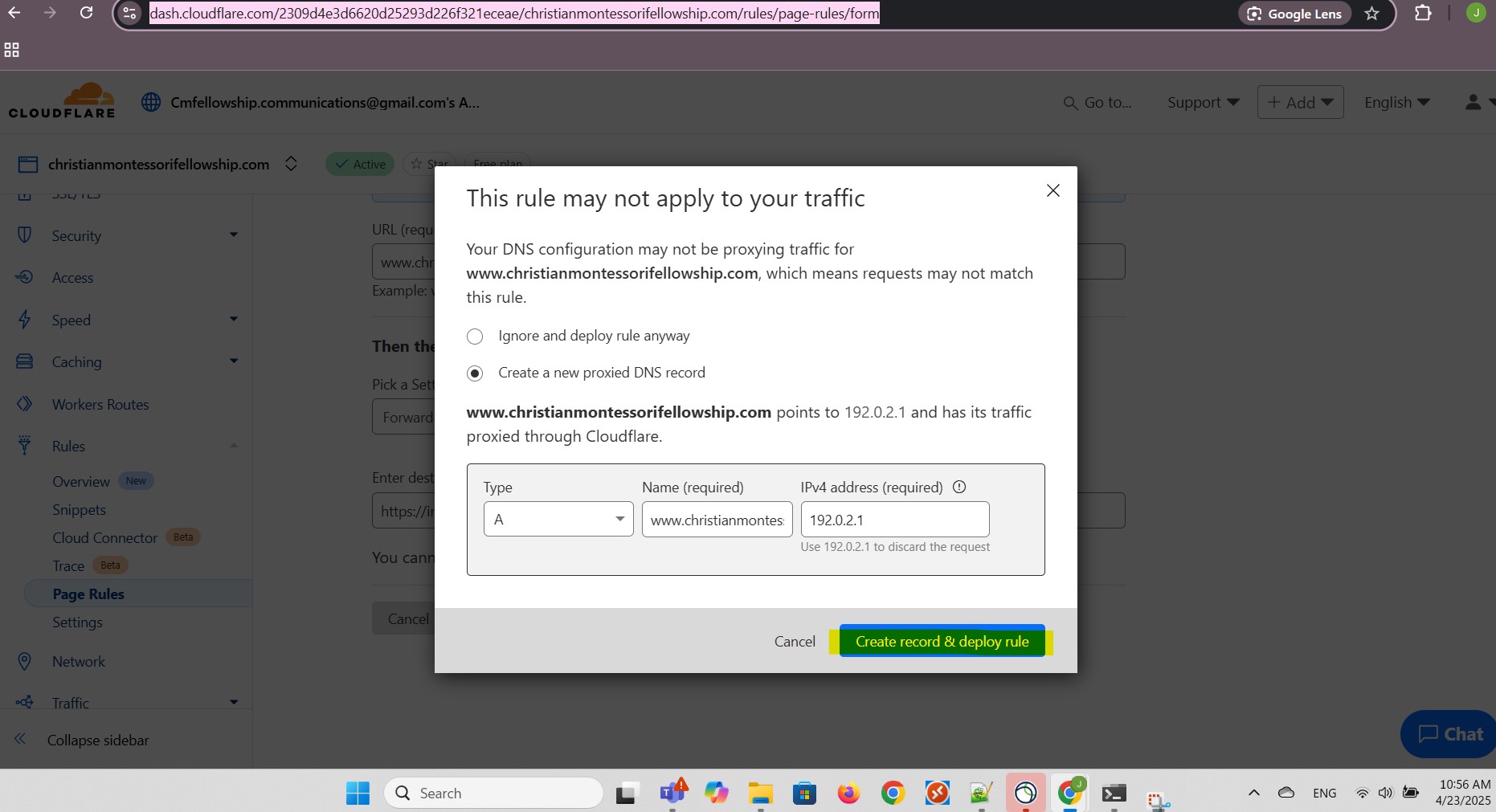Select Create a new proxied DNS record
1496x812 pixels.
(475, 373)
